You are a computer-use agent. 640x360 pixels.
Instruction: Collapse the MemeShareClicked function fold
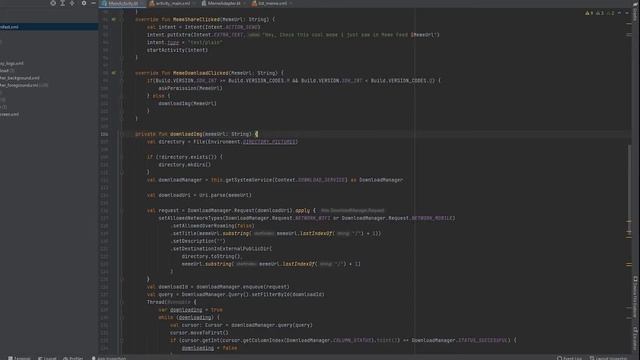coord(122,19)
